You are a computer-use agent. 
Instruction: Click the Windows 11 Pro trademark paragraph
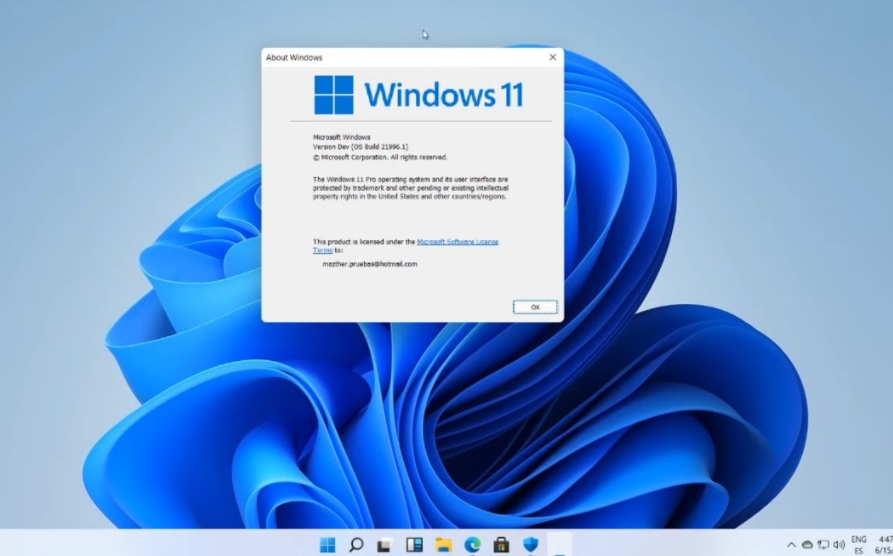pos(411,188)
